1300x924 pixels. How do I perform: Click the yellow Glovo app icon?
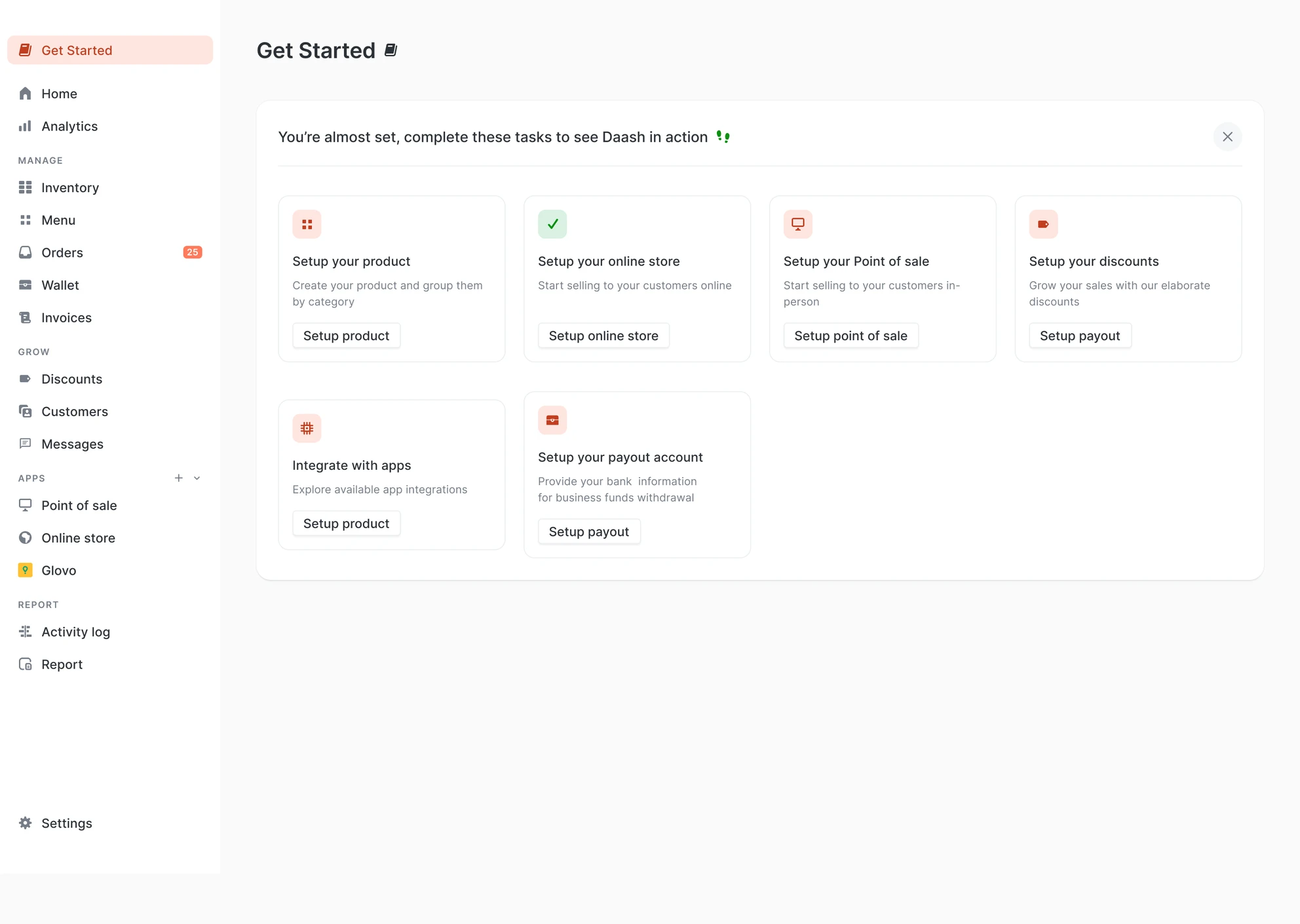(x=26, y=570)
